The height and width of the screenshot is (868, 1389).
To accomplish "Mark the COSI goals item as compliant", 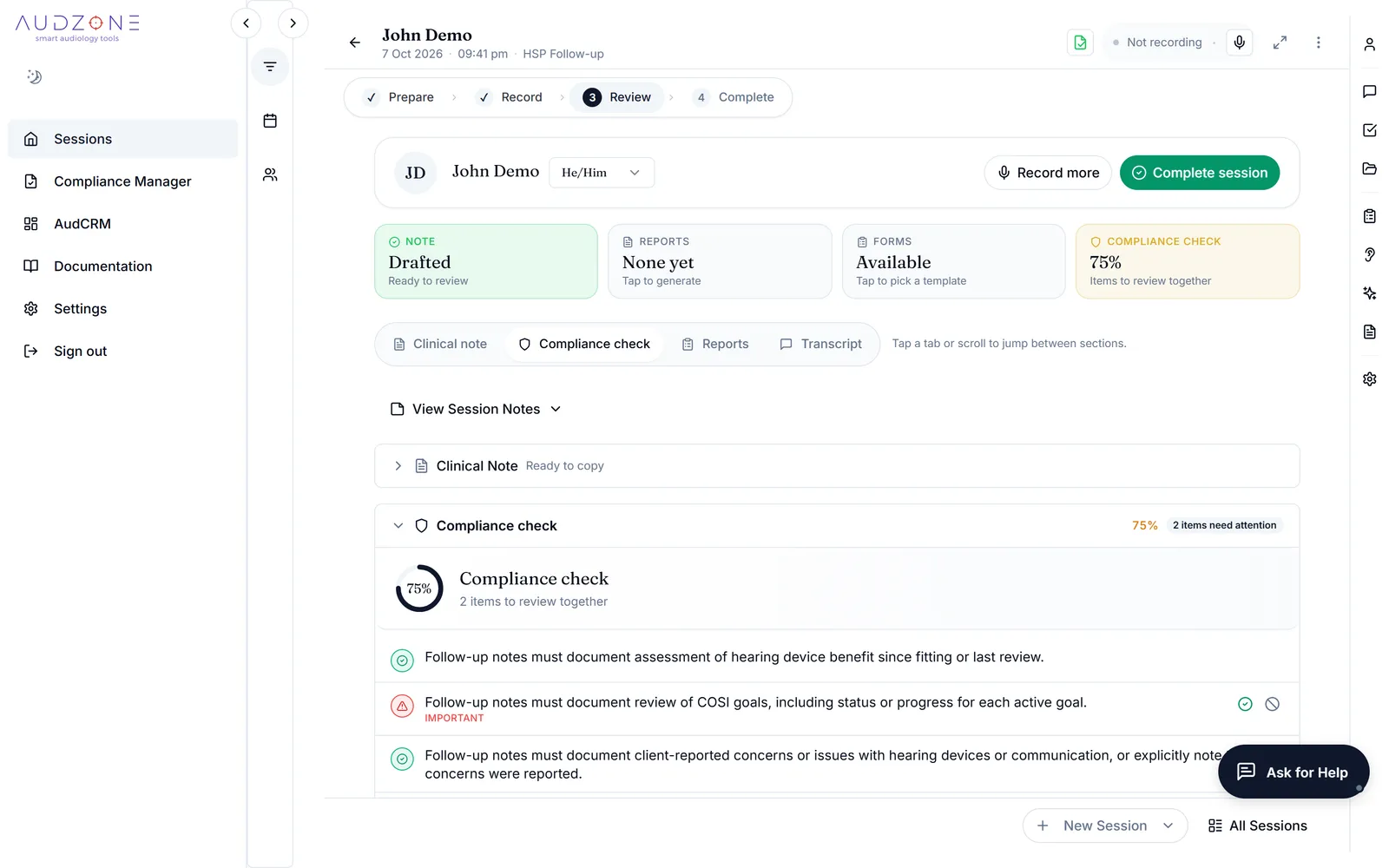I will tap(1245, 704).
